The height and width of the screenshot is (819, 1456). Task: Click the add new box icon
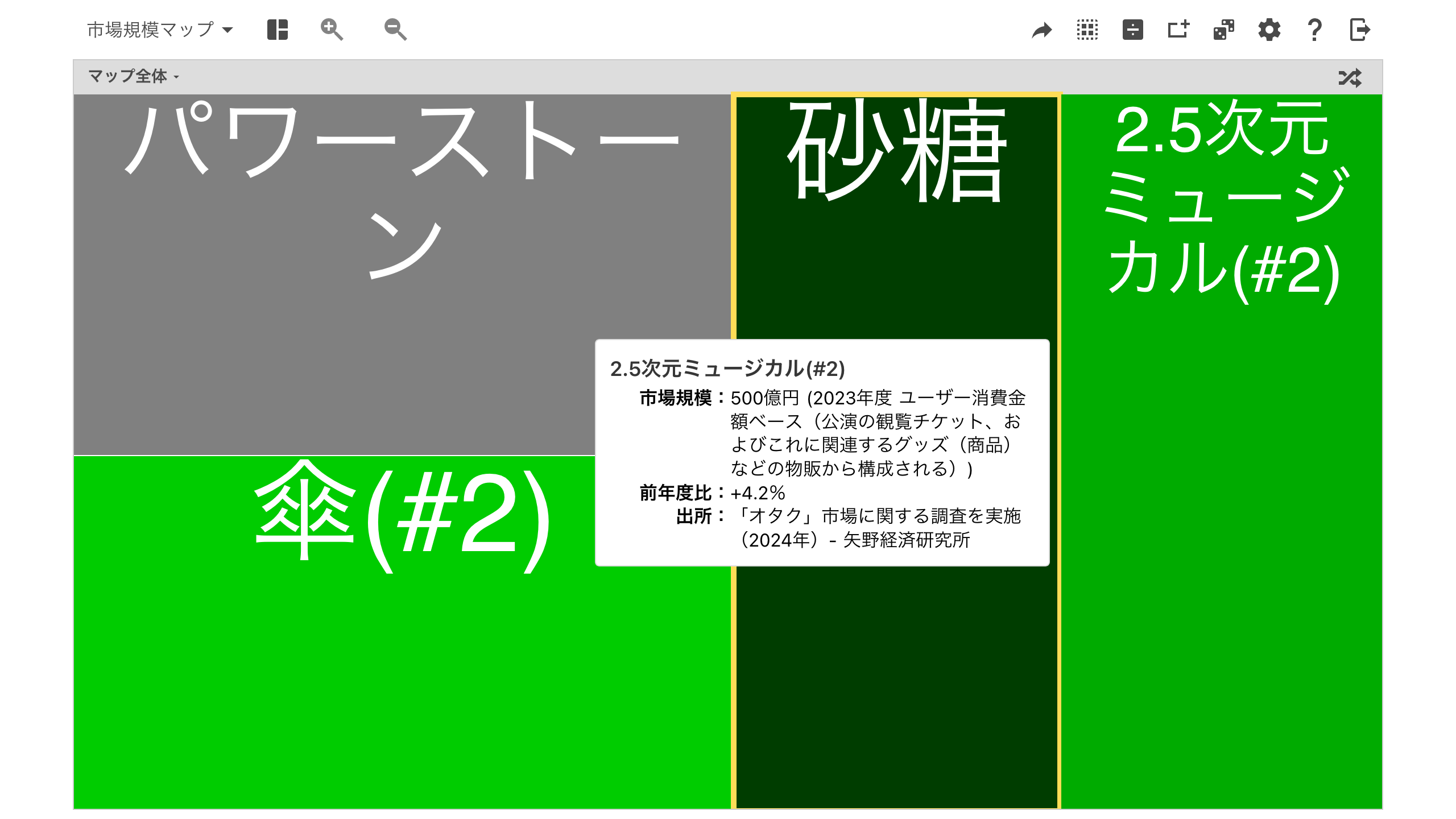pos(1178,30)
